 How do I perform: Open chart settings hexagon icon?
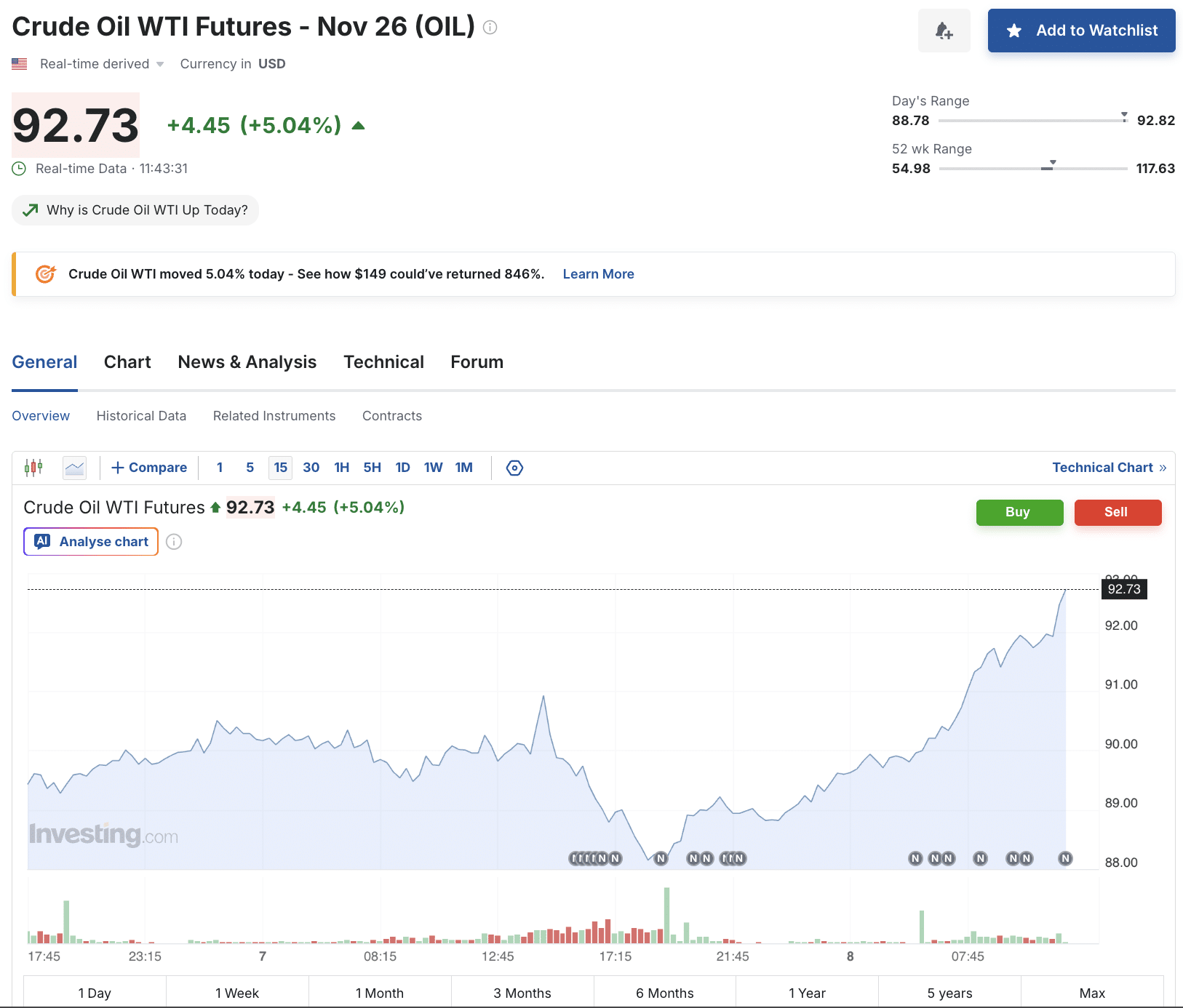(514, 468)
